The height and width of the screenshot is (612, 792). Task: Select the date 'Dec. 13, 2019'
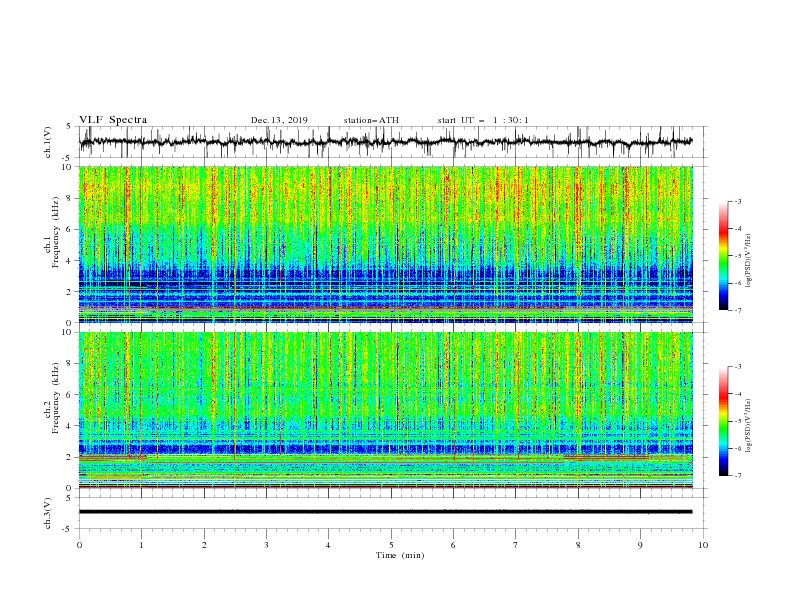tap(279, 120)
